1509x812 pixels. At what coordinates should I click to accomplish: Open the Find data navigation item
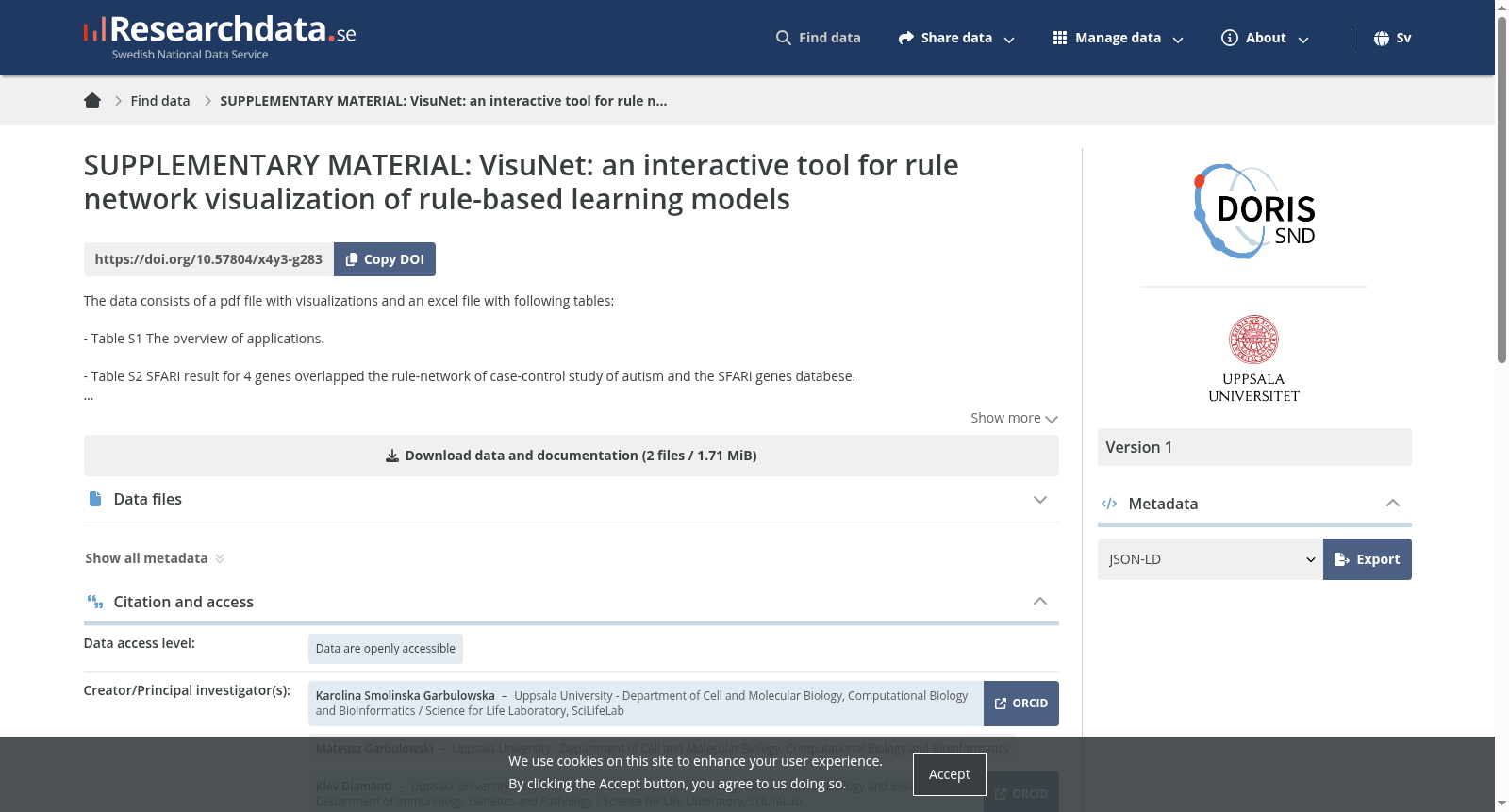819,38
